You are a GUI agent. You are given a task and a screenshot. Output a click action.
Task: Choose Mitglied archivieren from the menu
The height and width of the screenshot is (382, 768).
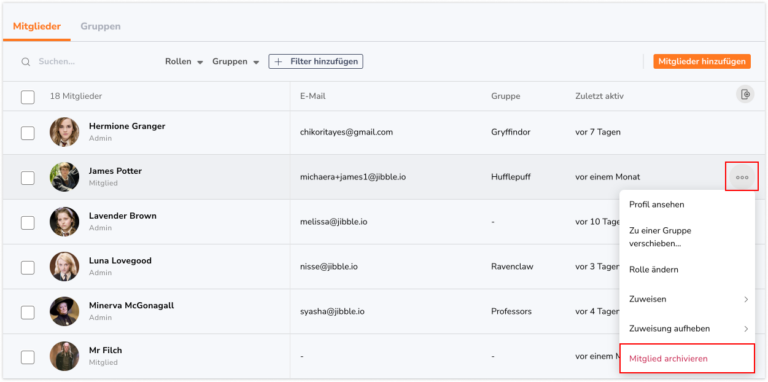coord(687,358)
